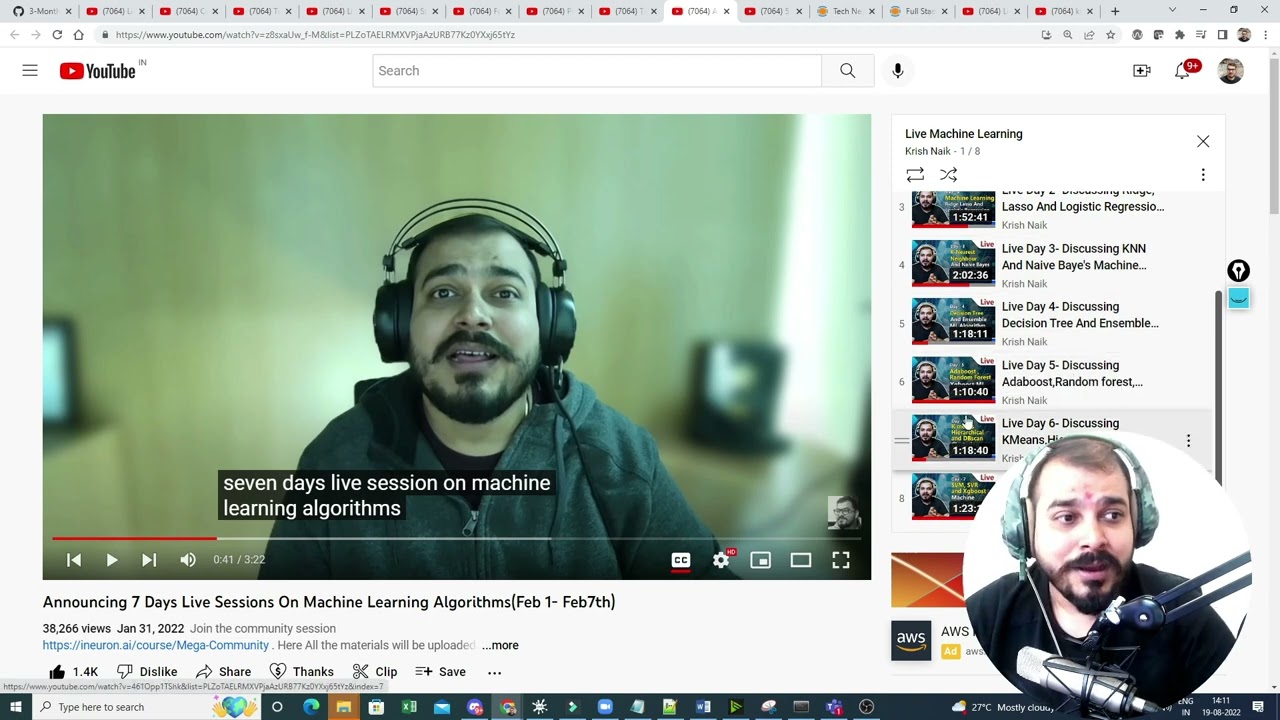Play the paused video
The height and width of the screenshot is (720, 1280).
(x=111, y=560)
